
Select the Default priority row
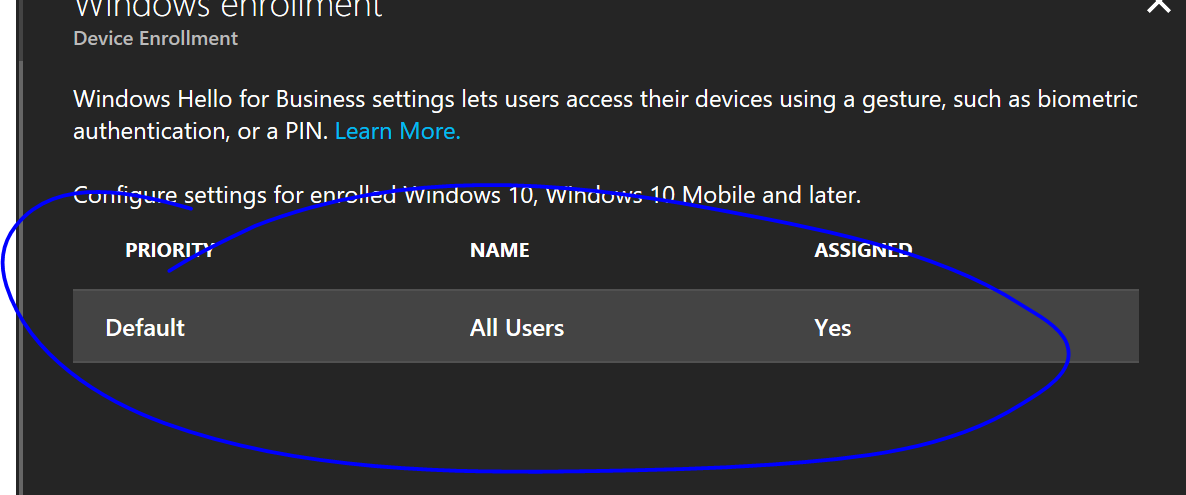pos(145,327)
